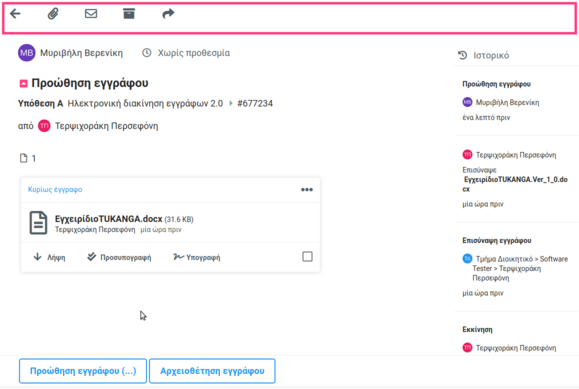Click the envelope mail icon
Screen dimensions: 579x389
(91, 14)
